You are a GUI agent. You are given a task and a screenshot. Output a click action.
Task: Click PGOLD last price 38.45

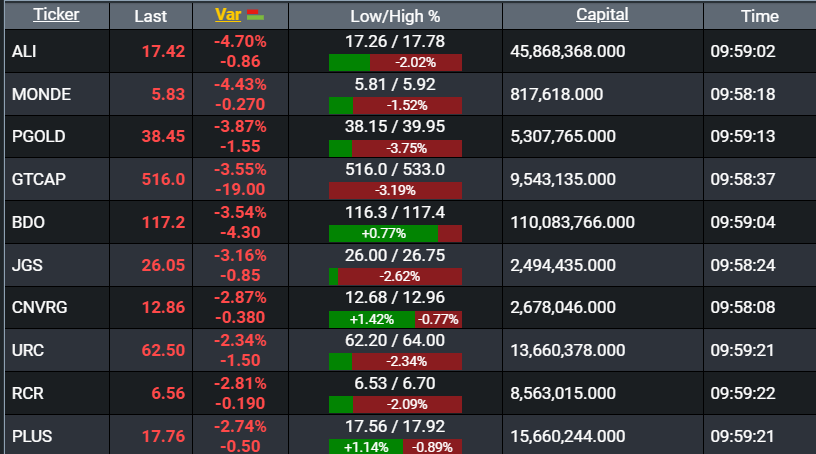pos(163,136)
